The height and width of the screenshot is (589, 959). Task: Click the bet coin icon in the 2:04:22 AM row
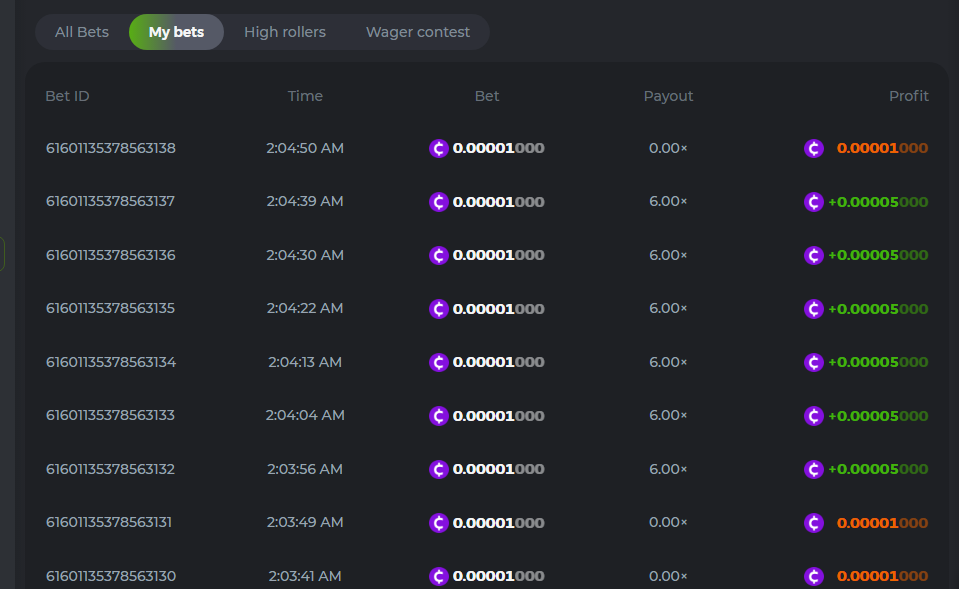[x=438, y=309]
